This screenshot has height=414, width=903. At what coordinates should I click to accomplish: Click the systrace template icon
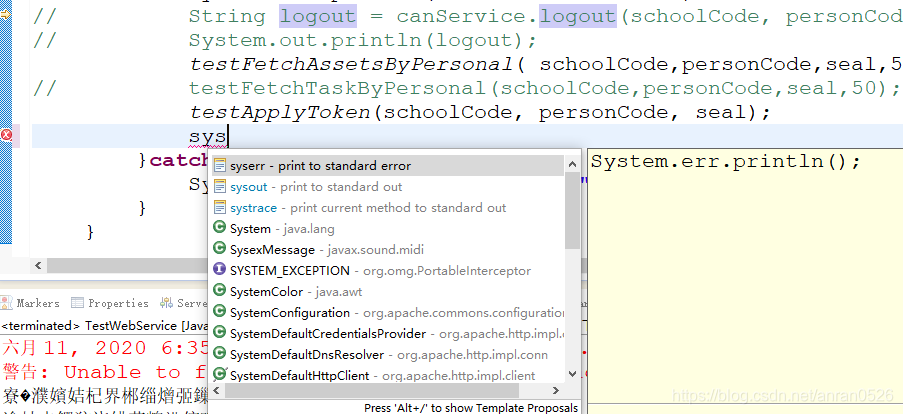click(x=219, y=207)
